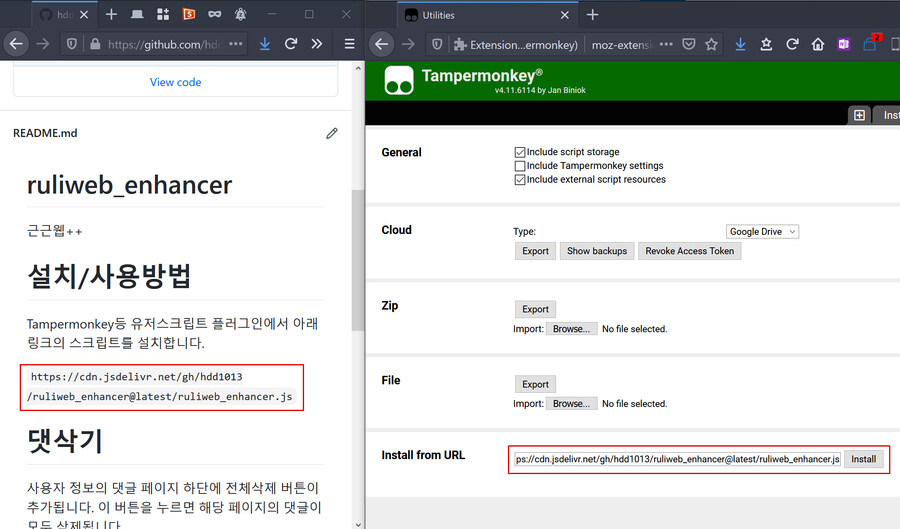The height and width of the screenshot is (529, 900).
Task: Open hamburger menu in GitHub browser window
Action: 349,44
